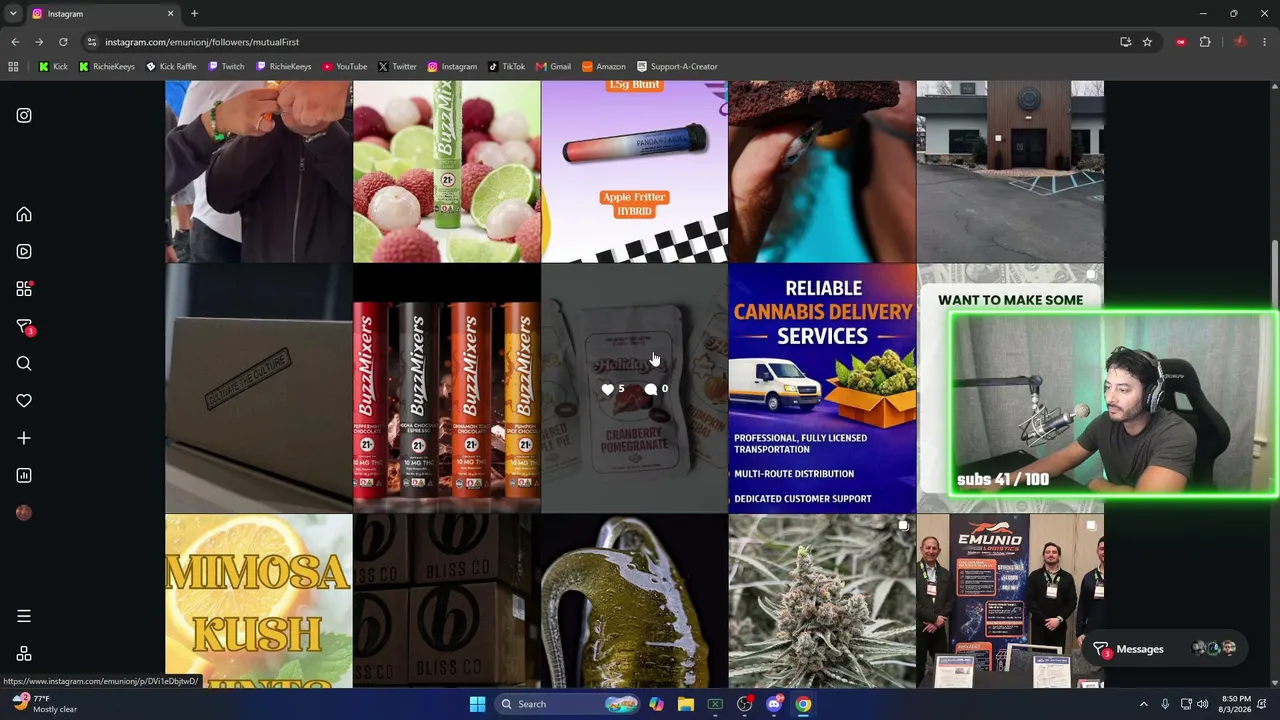The height and width of the screenshot is (720, 1280).
Task: Open the first RichieKeeys bookmark
Action: (106, 67)
